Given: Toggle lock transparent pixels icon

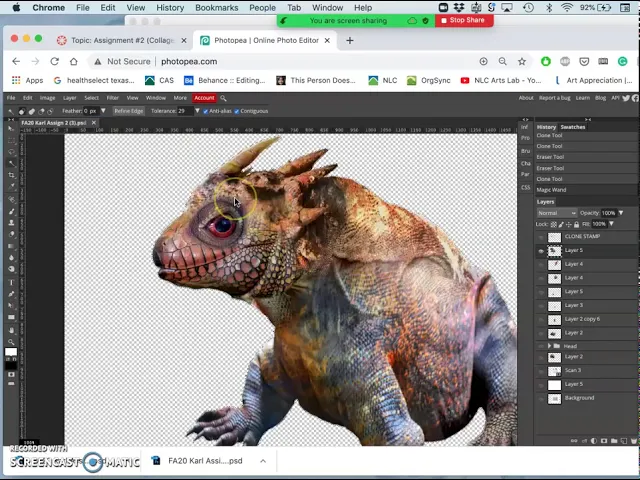Looking at the screenshot, I should pos(553,224).
